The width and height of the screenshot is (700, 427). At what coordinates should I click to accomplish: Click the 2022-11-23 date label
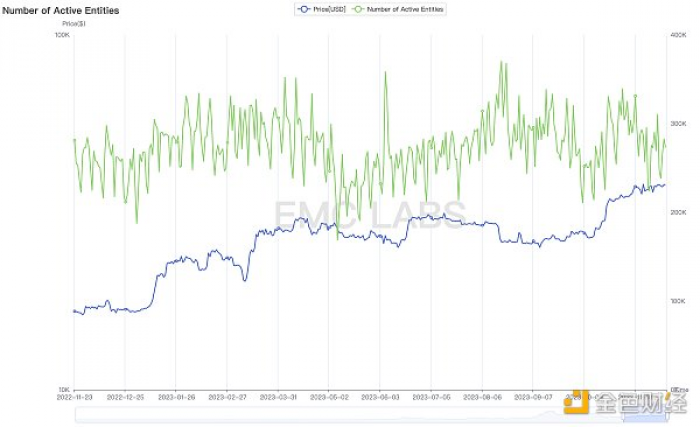coord(74,397)
